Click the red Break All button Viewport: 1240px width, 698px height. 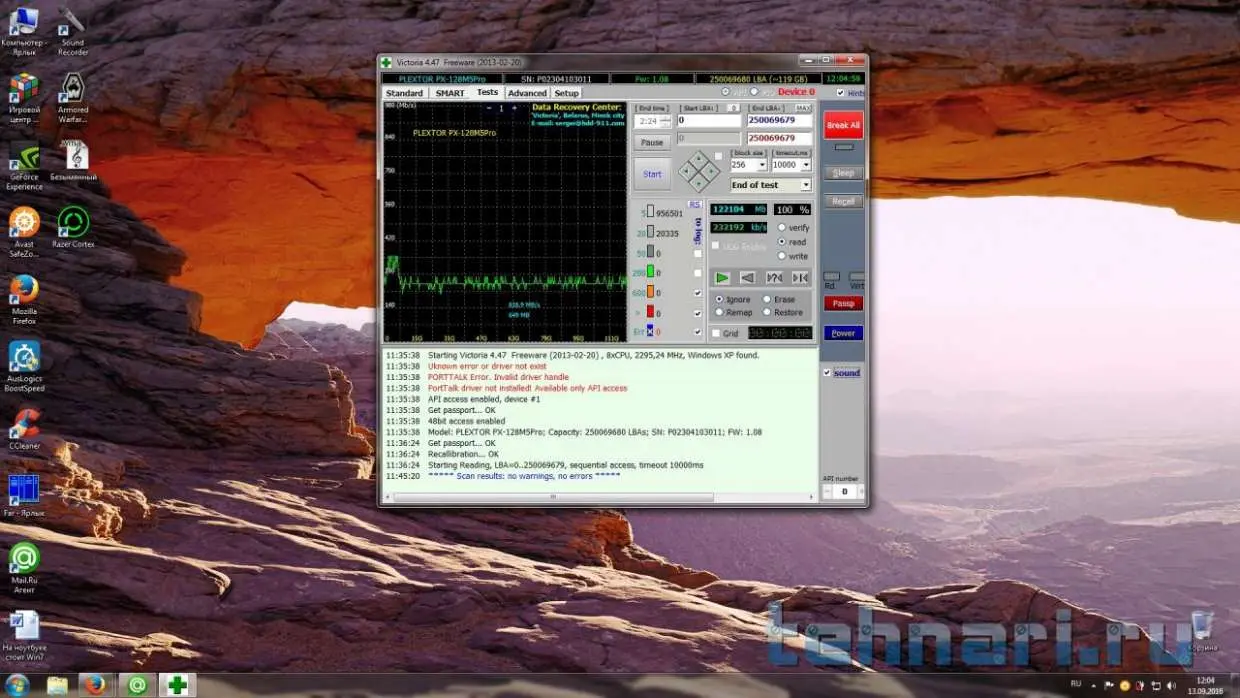pyautogui.click(x=843, y=125)
